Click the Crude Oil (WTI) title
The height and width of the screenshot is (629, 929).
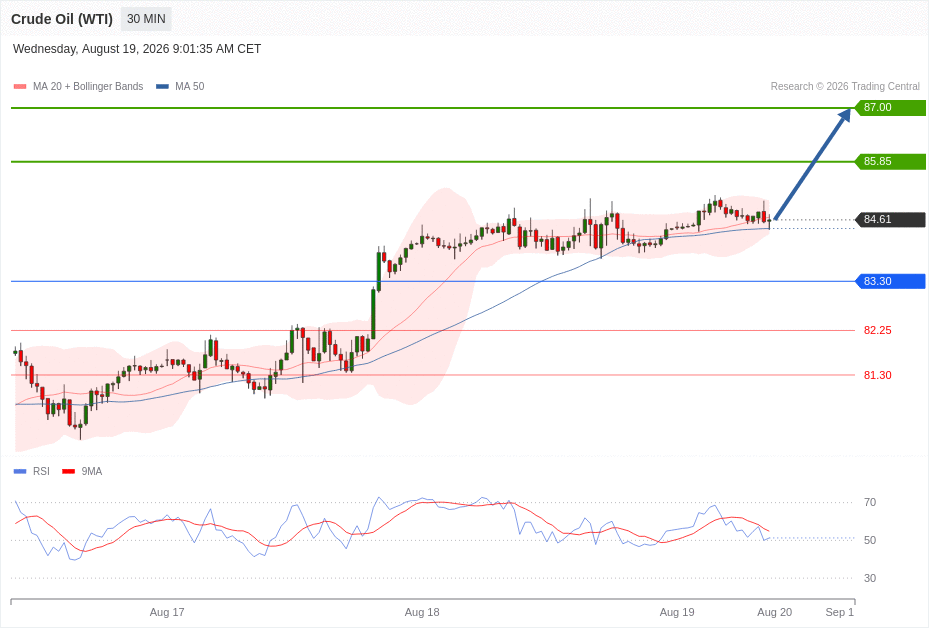pyautogui.click(x=62, y=19)
